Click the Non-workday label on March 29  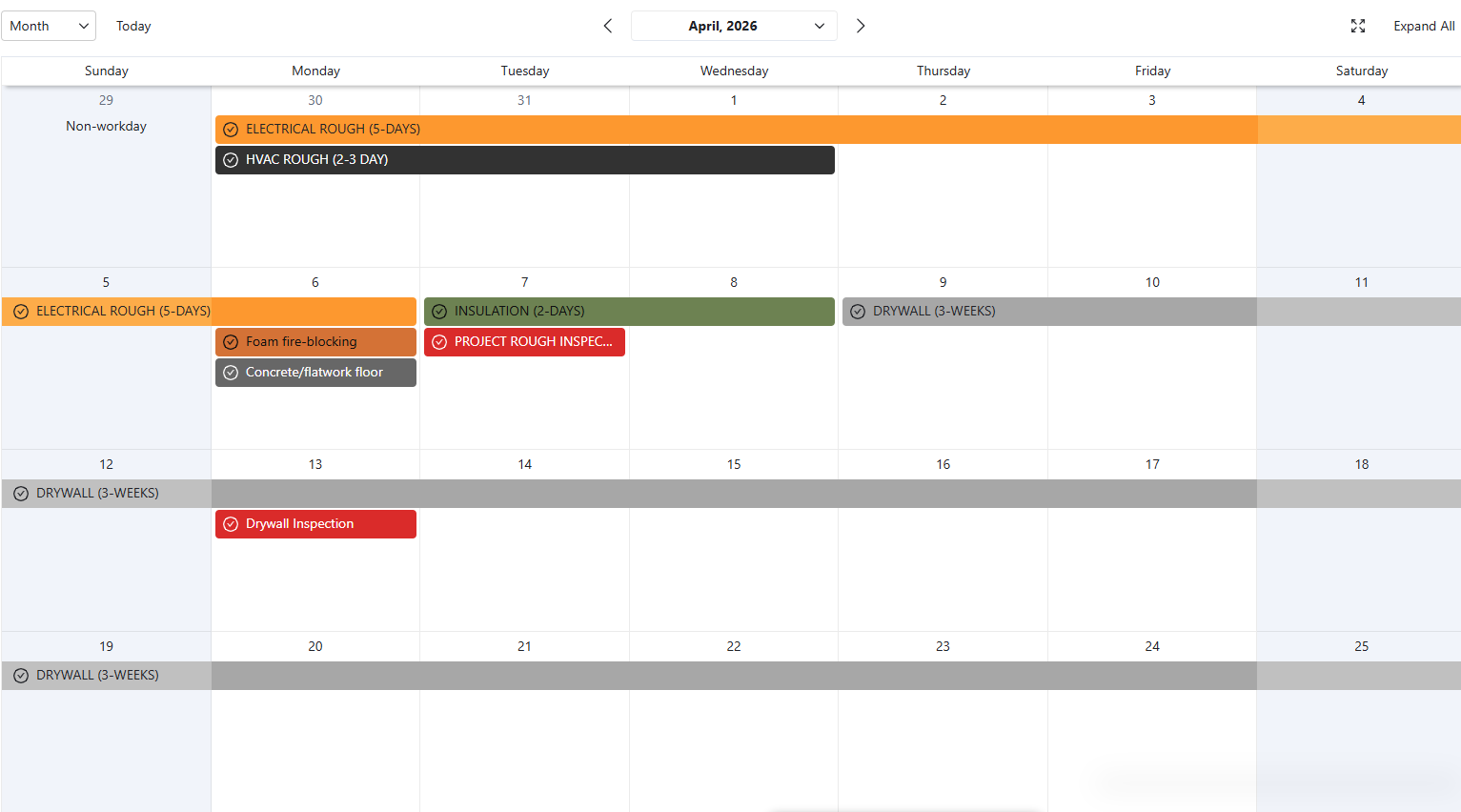[106, 126]
